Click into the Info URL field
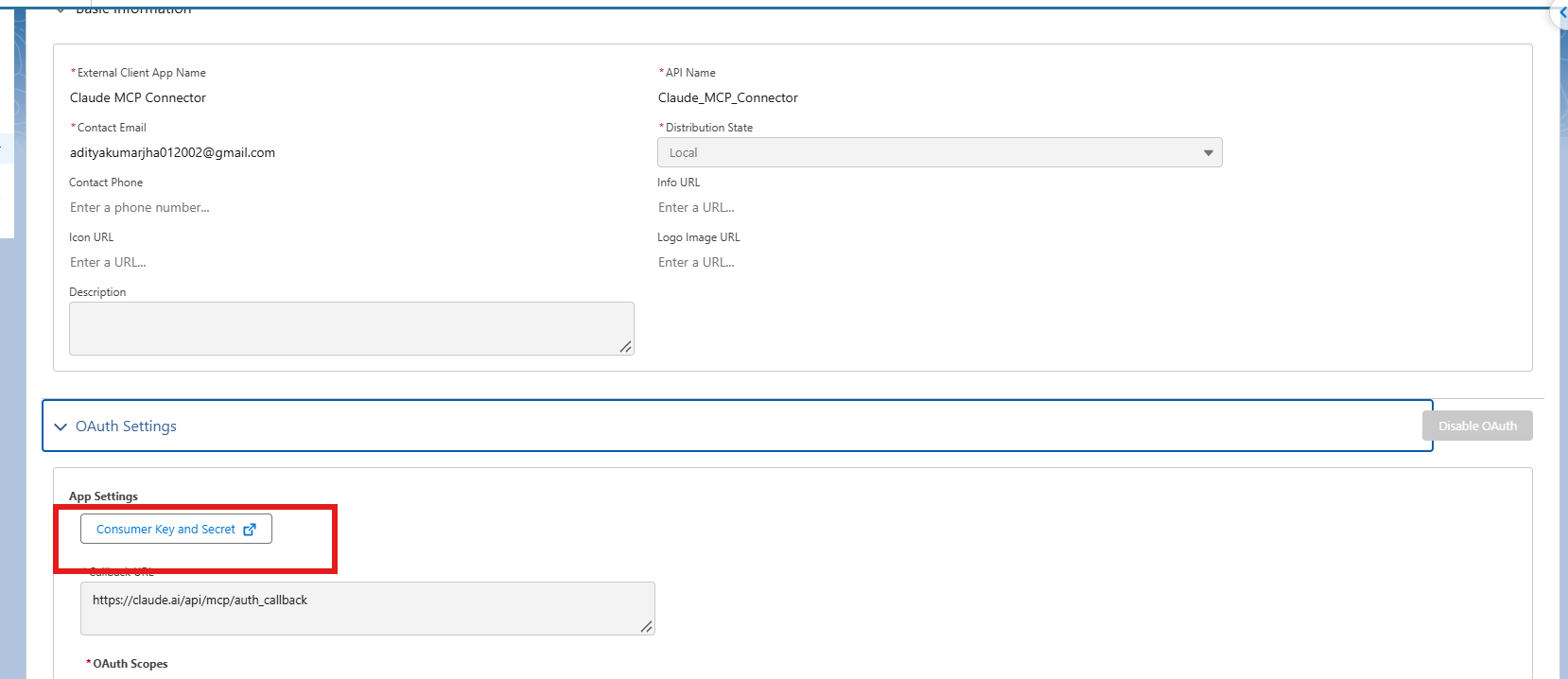 pyautogui.click(x=940, y=207)
